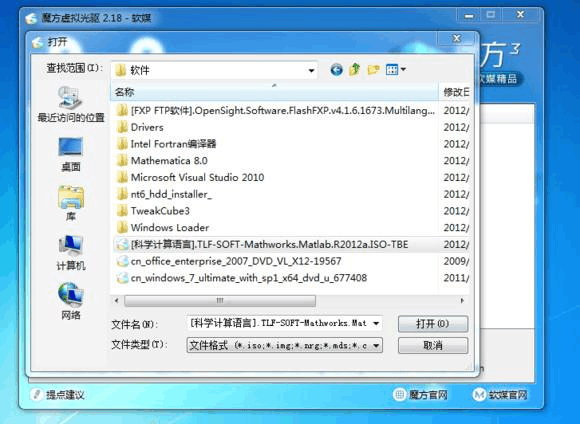Expand the 文件名 dropdown arrow

coord(376,323)
